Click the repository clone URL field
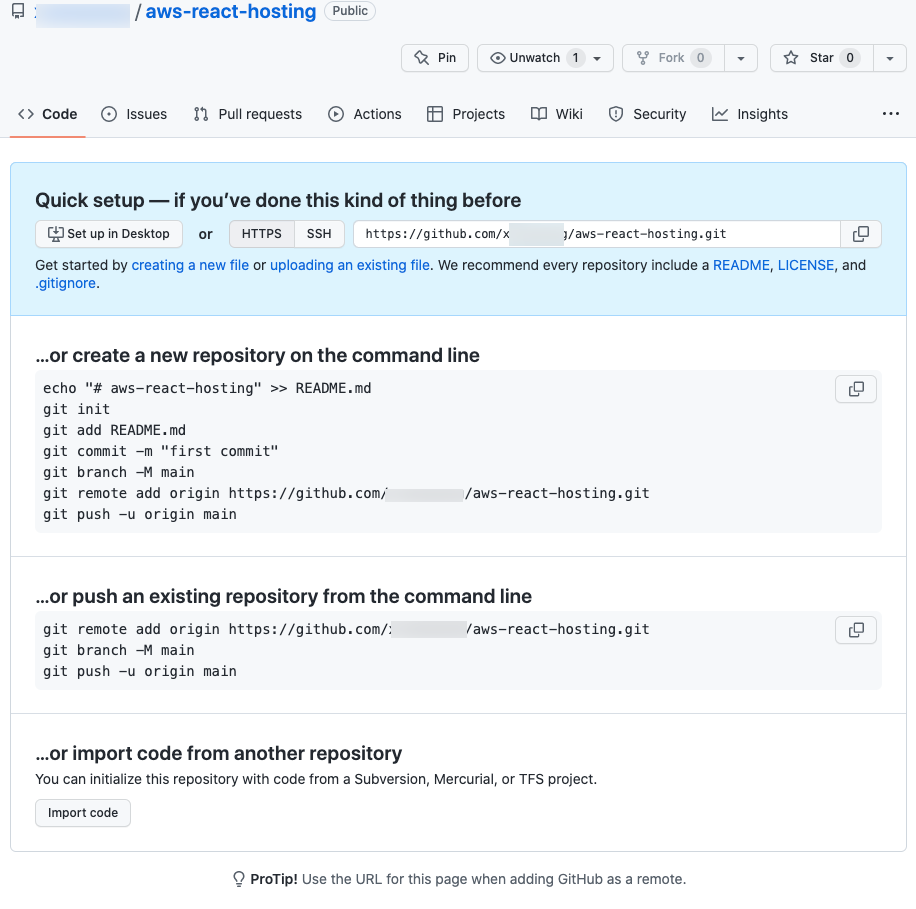 pos(596,234)
